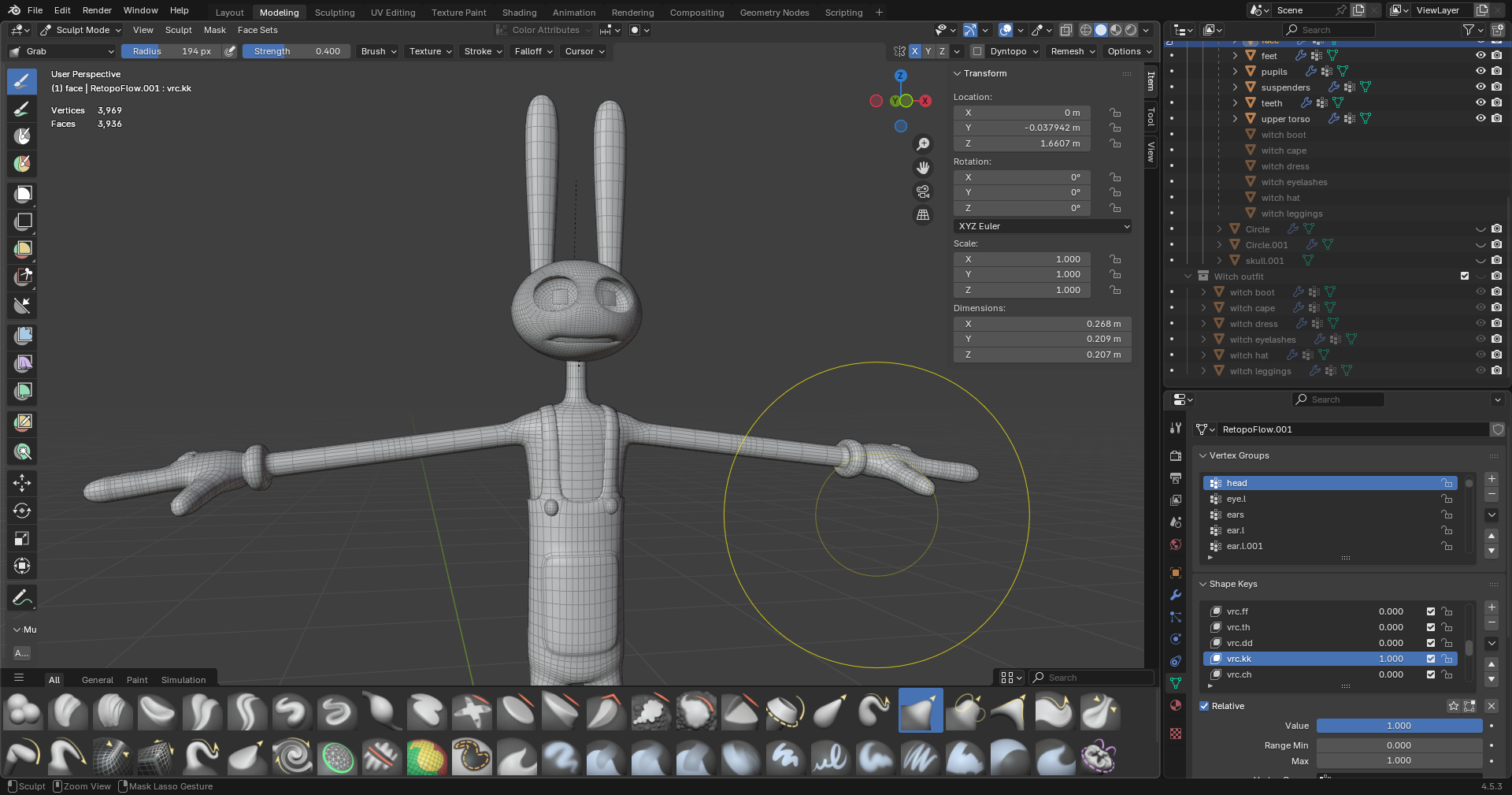1512x795 pixels.
Task: Adjust the brush Strength slider
Action: [297, 51]
